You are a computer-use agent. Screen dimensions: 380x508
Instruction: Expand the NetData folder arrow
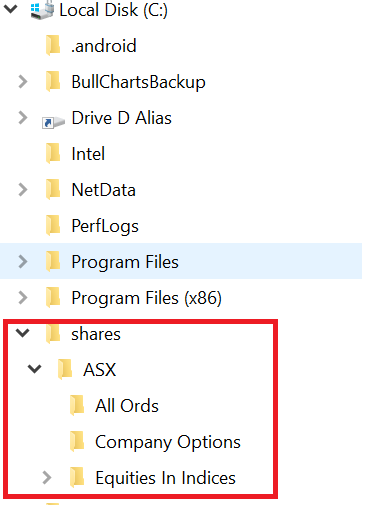coord(23,189)
